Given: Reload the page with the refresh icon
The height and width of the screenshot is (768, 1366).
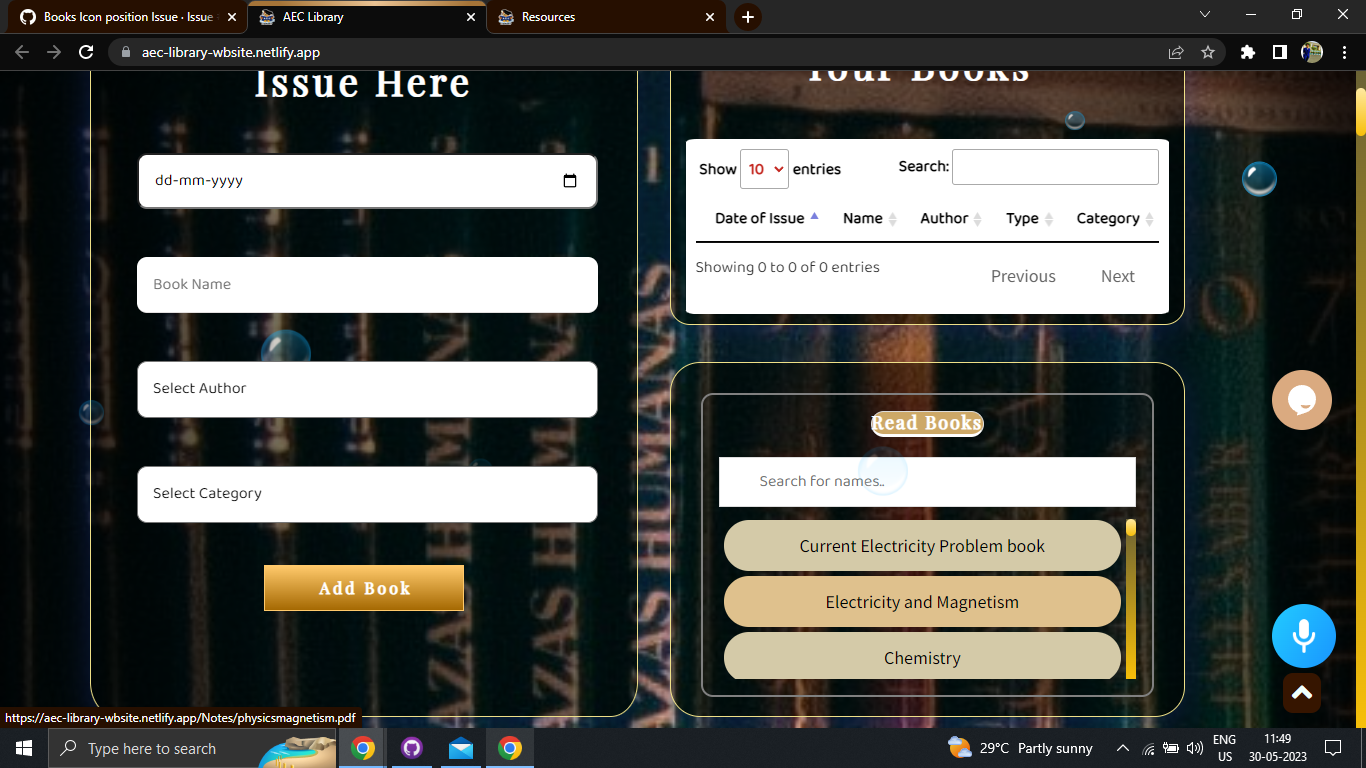Looking at the screenshot, I should point(86,51).
